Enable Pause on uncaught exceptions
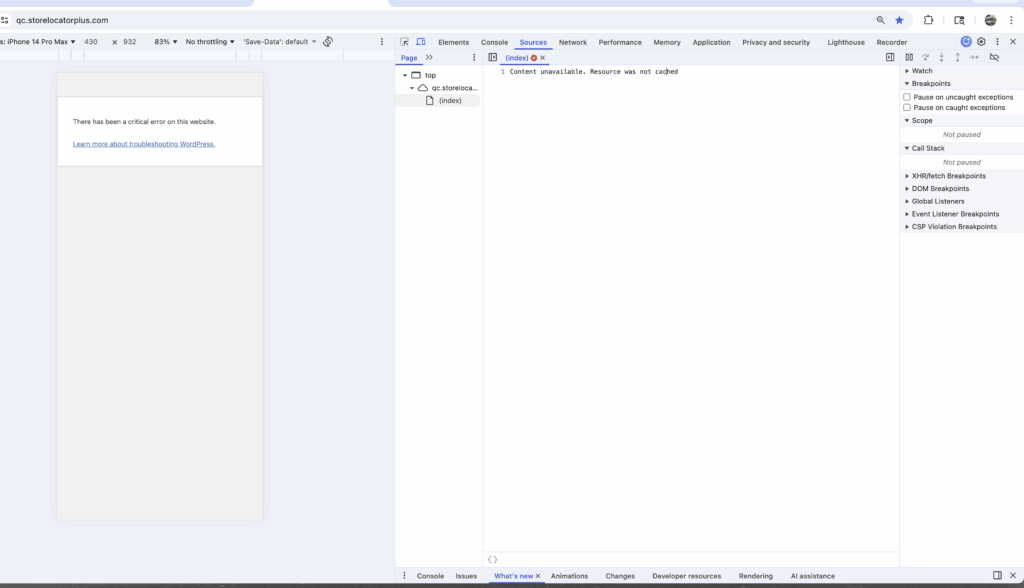Screen dimensions: 1024x588 (907, 97)
